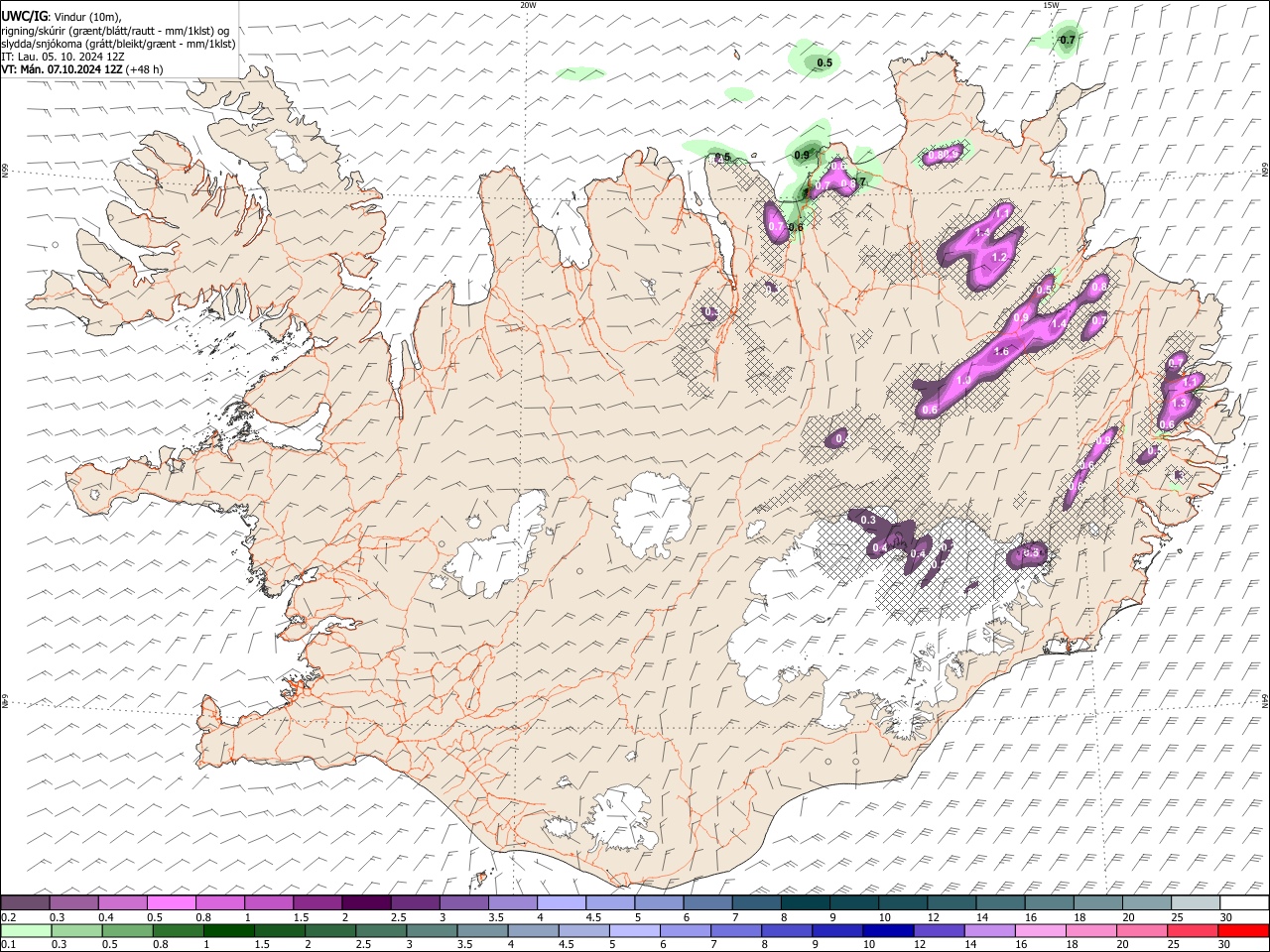Click the red rain-scale swatch between 25 and 30
The width and height of the screenshot is (1270, 952).
click(1193, 930)
